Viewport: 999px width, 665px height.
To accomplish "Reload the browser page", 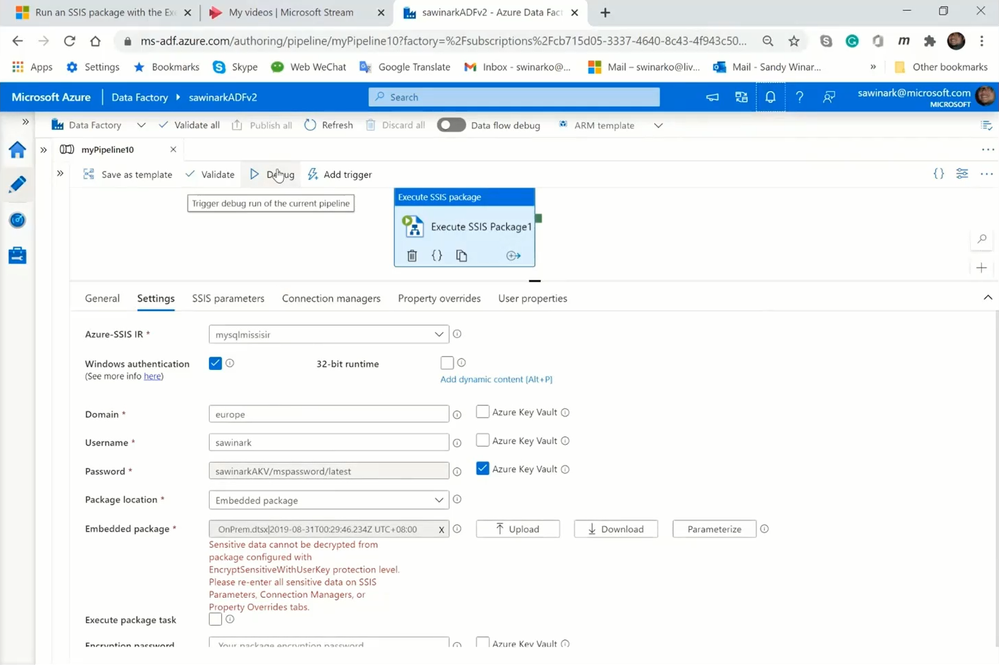I will [69, 41].
